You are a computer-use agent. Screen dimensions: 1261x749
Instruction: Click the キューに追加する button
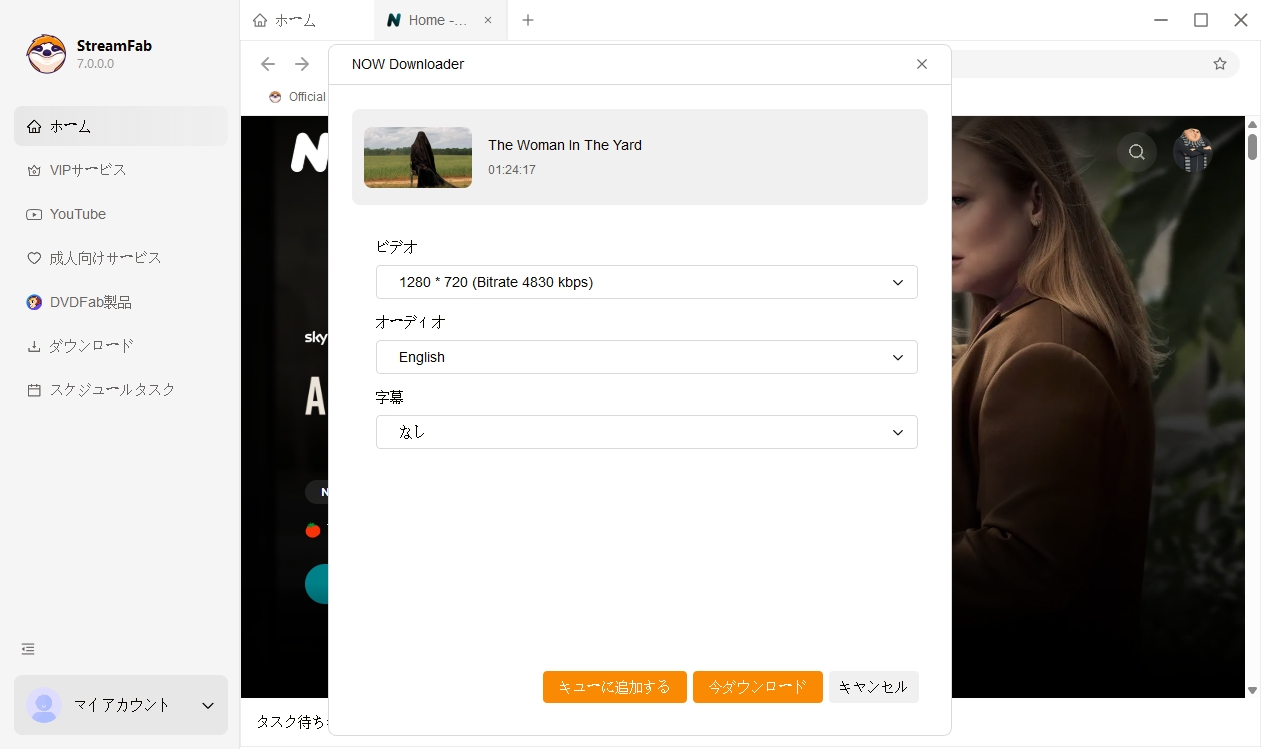tap(614, 687)
